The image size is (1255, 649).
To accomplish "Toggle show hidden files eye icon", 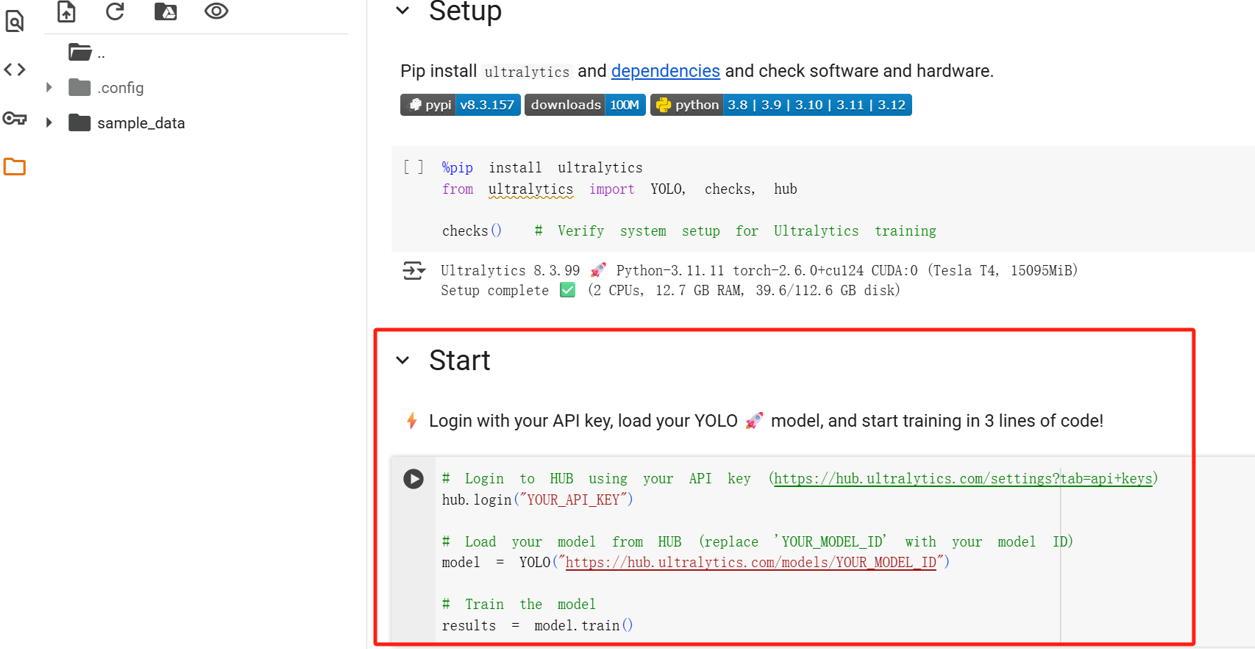I will click(216, 11).
